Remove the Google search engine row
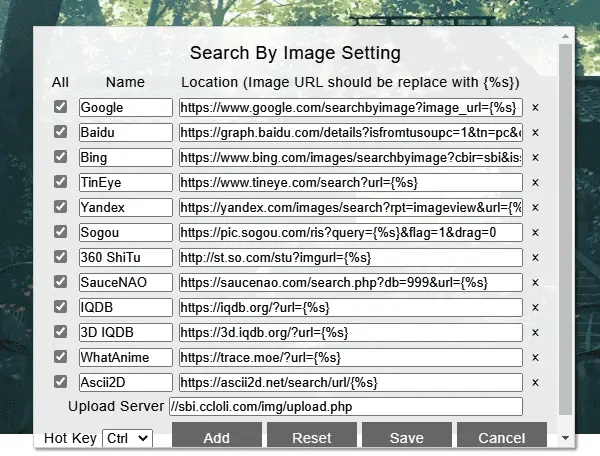The height and width of the screenshot is (456, 600). pyautogui.click(x=535, y=108)
